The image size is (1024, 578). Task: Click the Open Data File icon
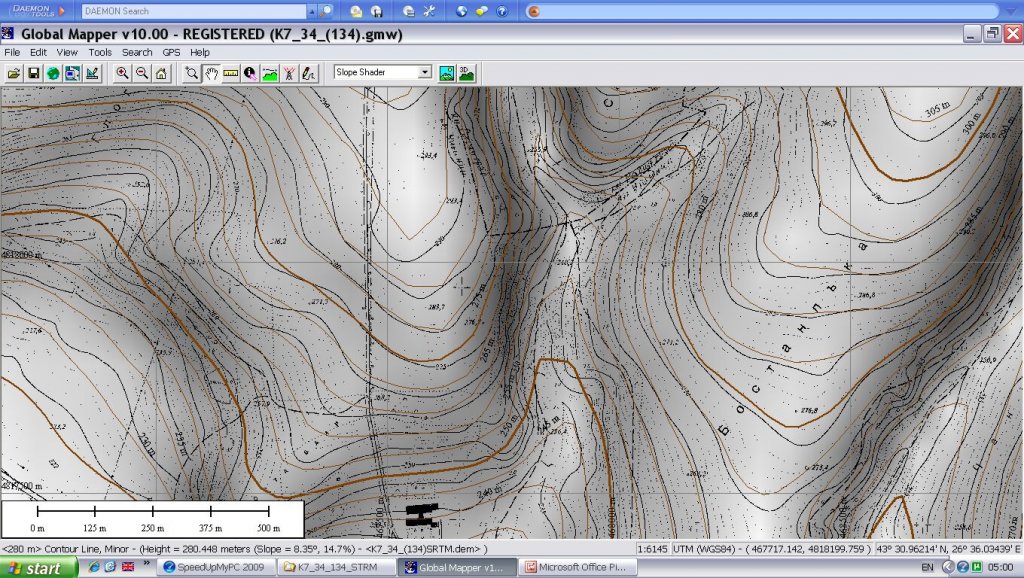pos(14,73)
